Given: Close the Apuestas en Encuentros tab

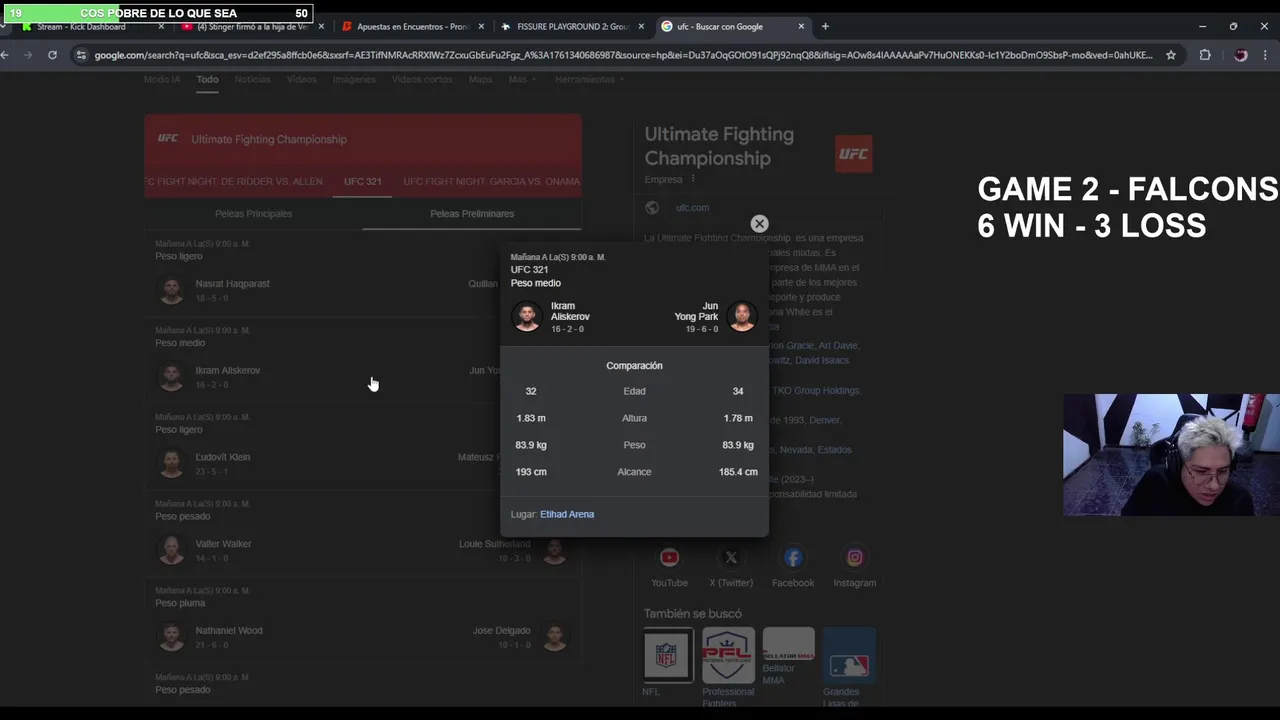Looking at the screenshot, I should coord(481,27).
